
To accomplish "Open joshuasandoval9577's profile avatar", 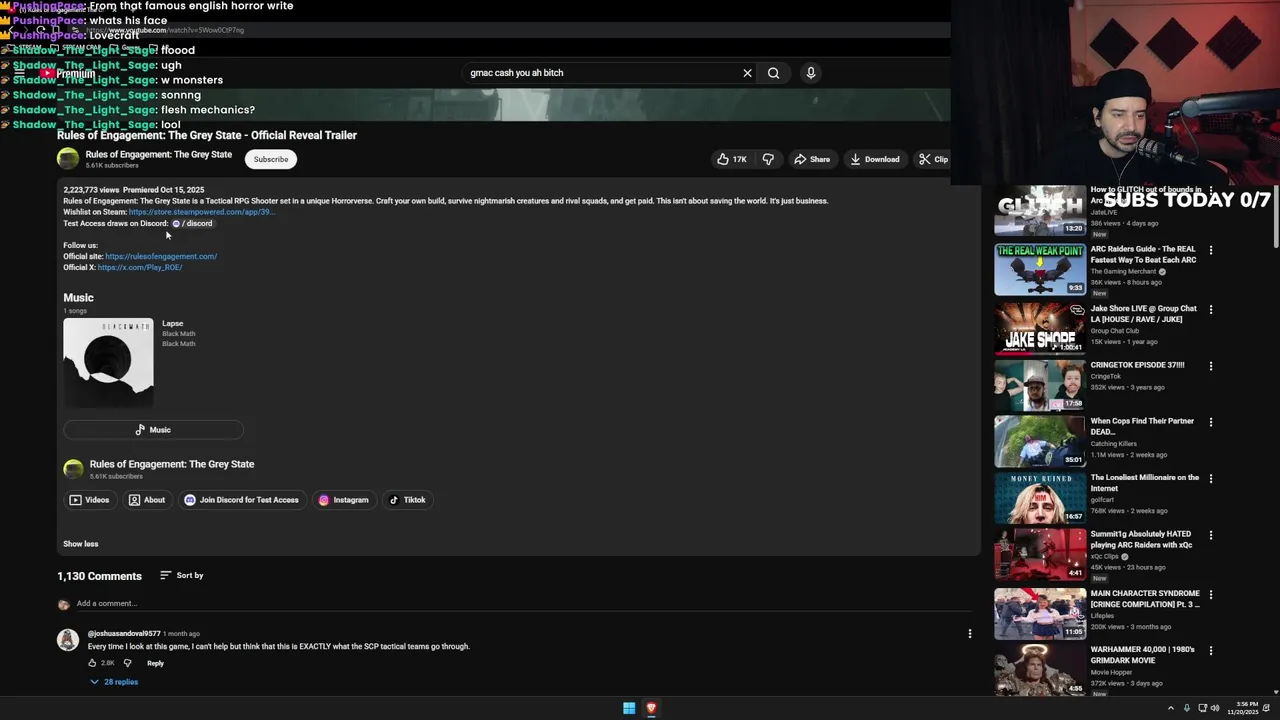I will [x=68, y=640].
